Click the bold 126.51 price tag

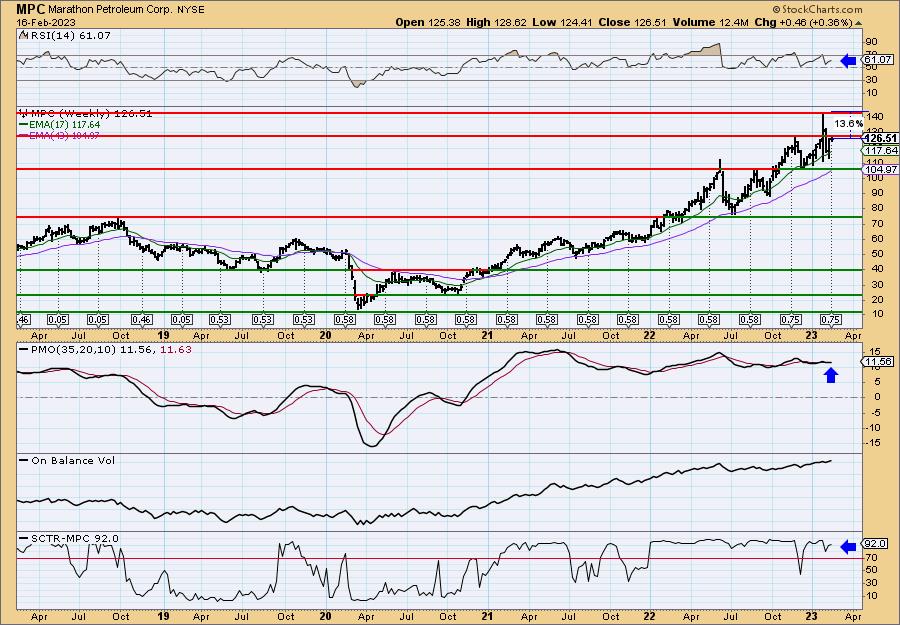coord(880,138)
